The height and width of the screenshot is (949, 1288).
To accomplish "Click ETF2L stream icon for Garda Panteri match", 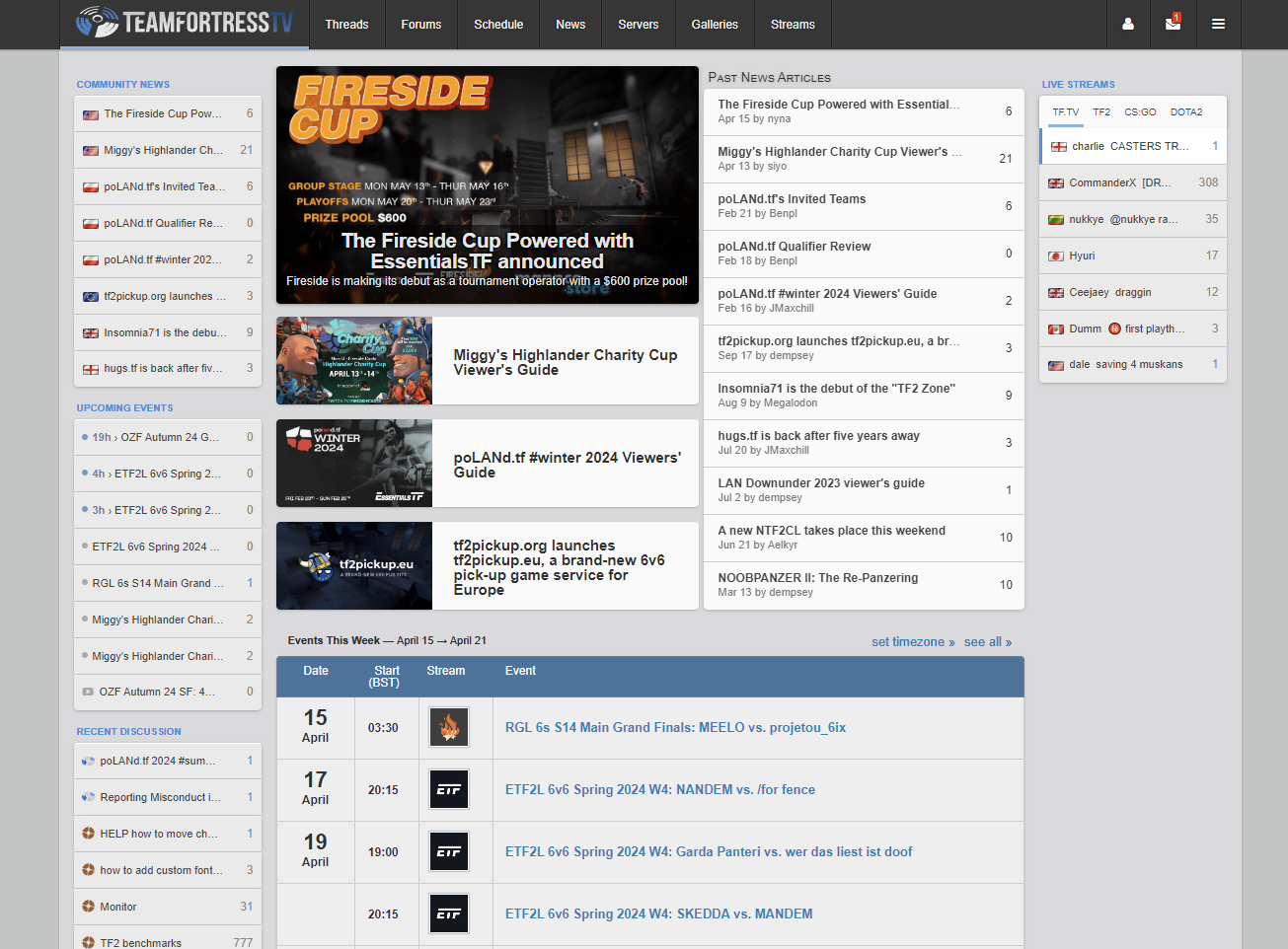I will pyautogui.click(x=449, y=852).
